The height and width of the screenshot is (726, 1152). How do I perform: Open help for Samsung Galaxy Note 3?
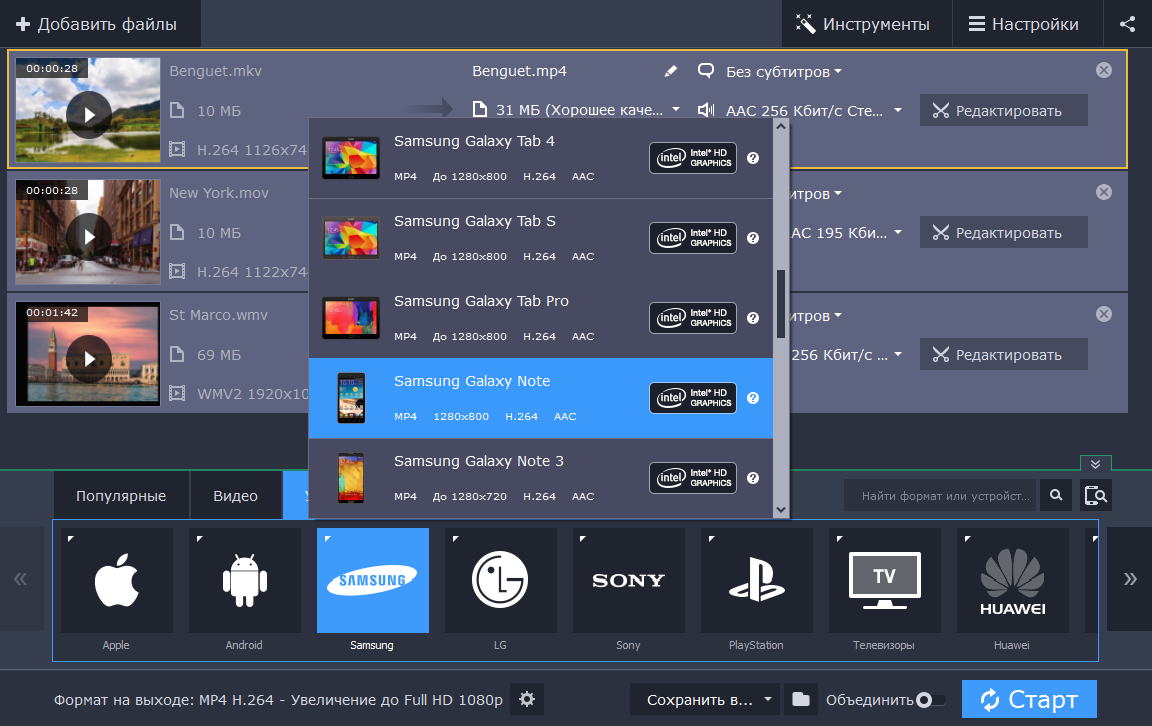(753, 478)
